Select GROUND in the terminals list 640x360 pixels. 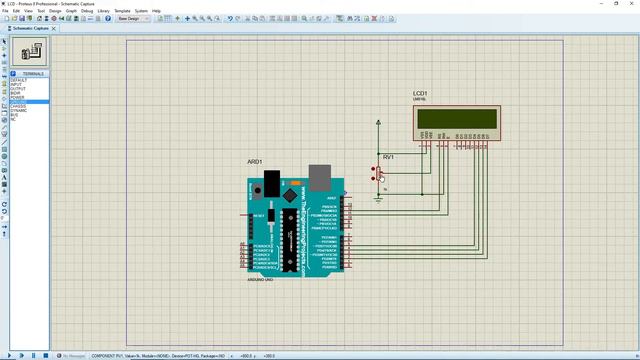tap(29, 102)
